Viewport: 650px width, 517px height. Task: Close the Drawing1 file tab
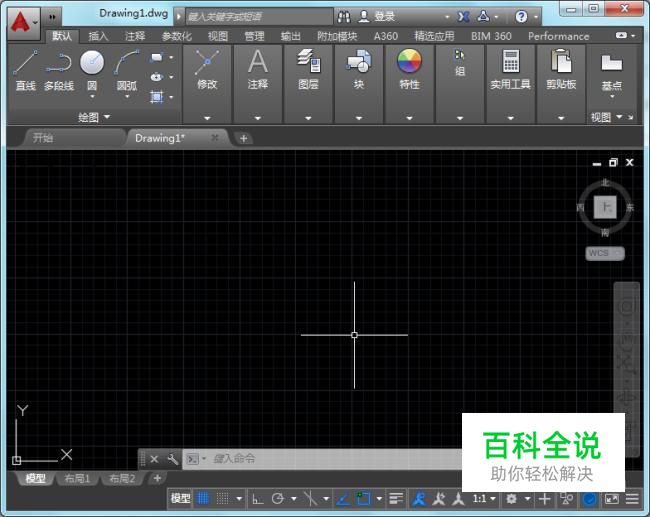[x=215, y=138]
